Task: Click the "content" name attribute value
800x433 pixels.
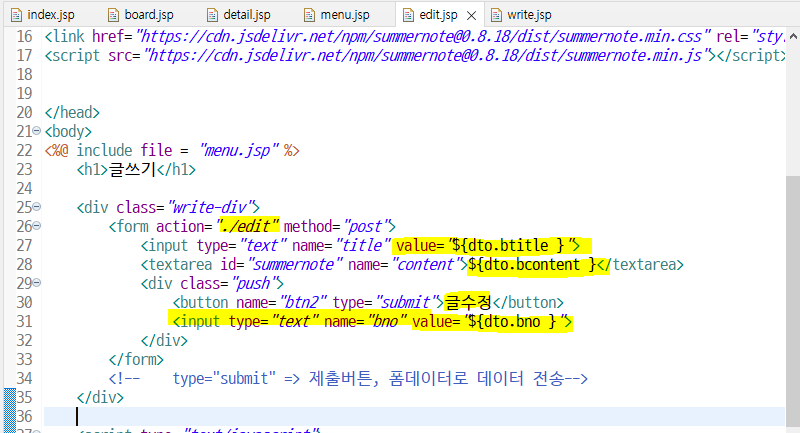Action: pos(425,264)
